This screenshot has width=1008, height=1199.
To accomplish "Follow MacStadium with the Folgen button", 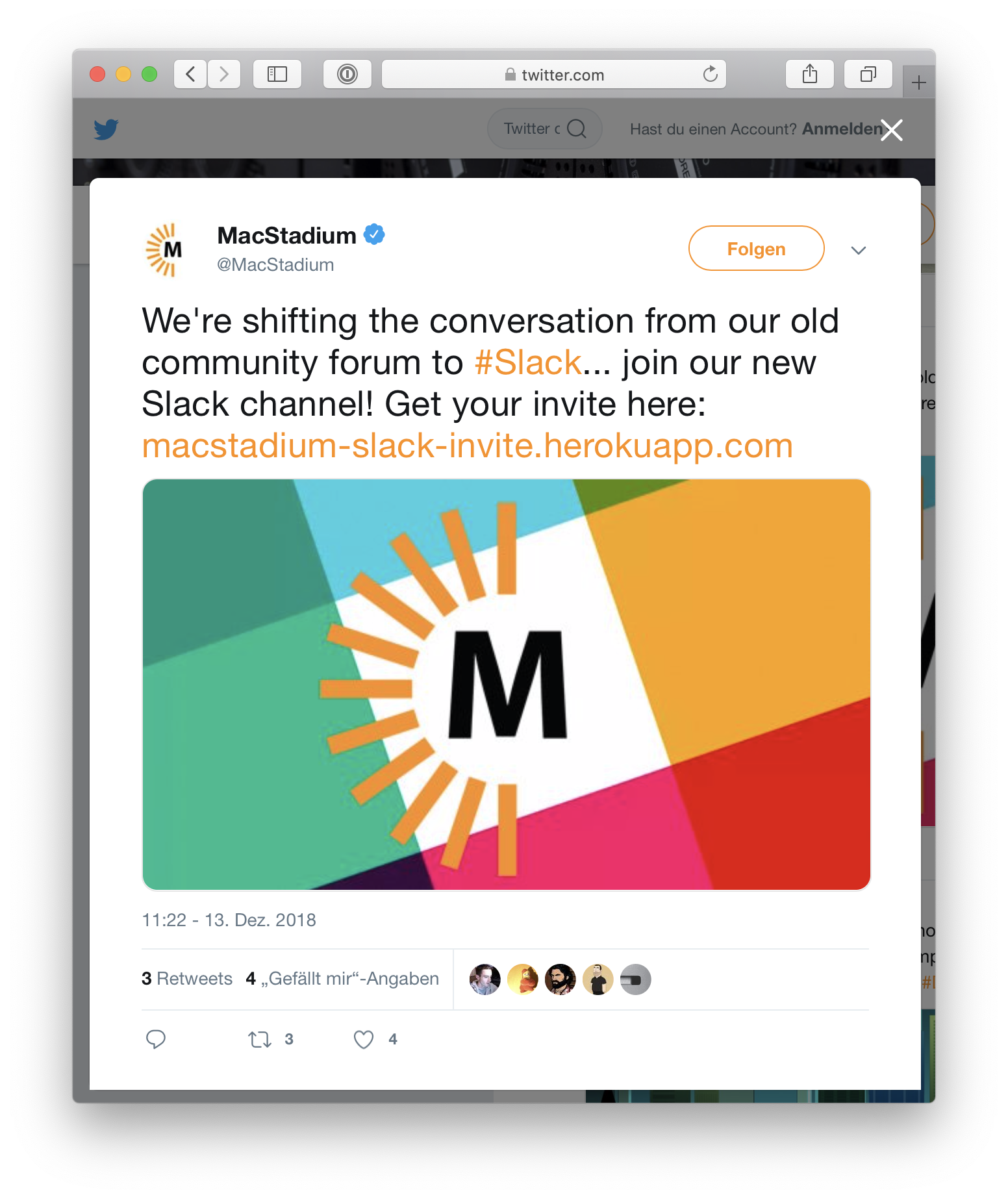I will click(x=756, y=249).
